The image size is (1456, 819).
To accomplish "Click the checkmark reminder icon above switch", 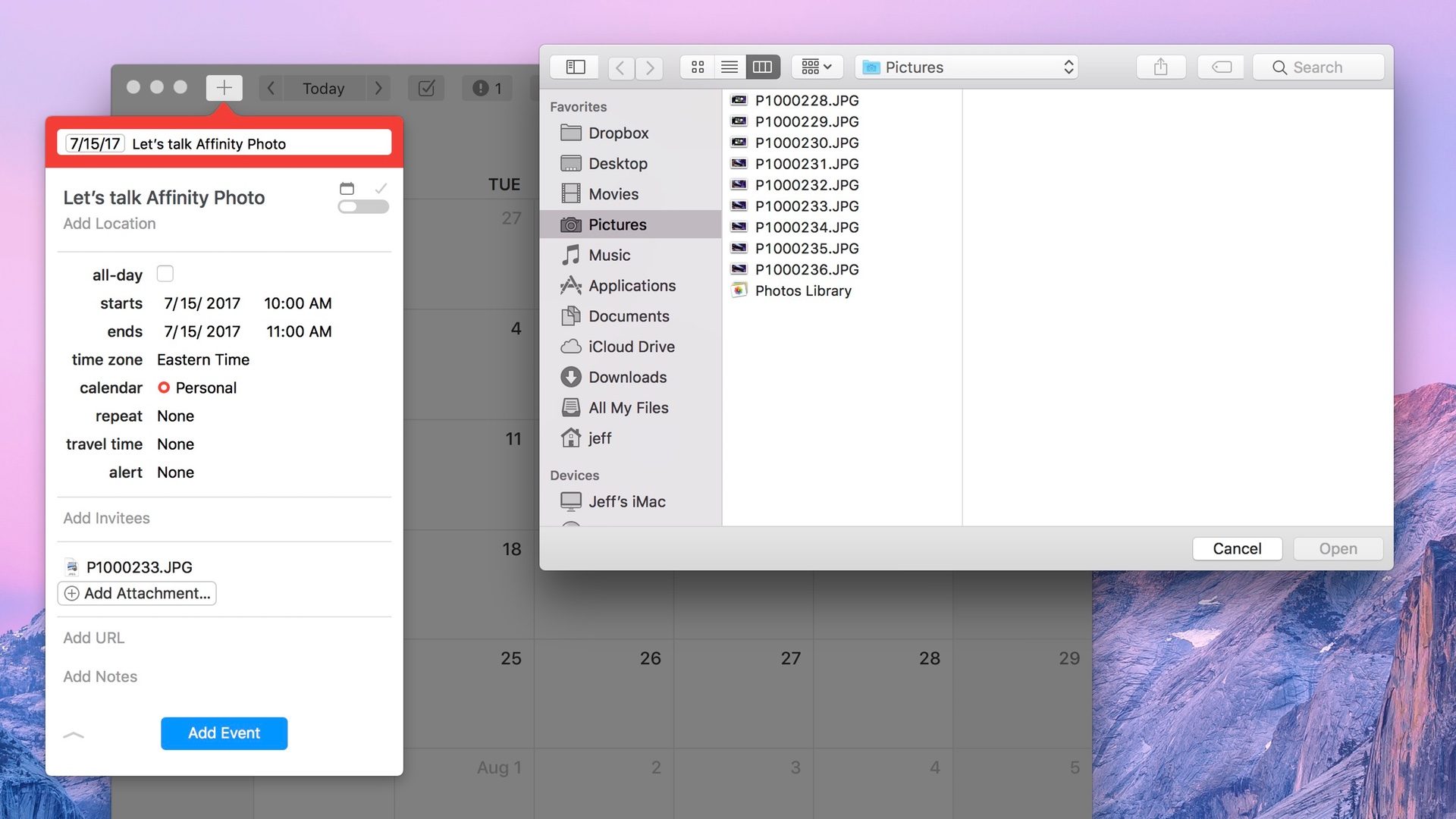I will pyautogui.click(x=381, y=188).
